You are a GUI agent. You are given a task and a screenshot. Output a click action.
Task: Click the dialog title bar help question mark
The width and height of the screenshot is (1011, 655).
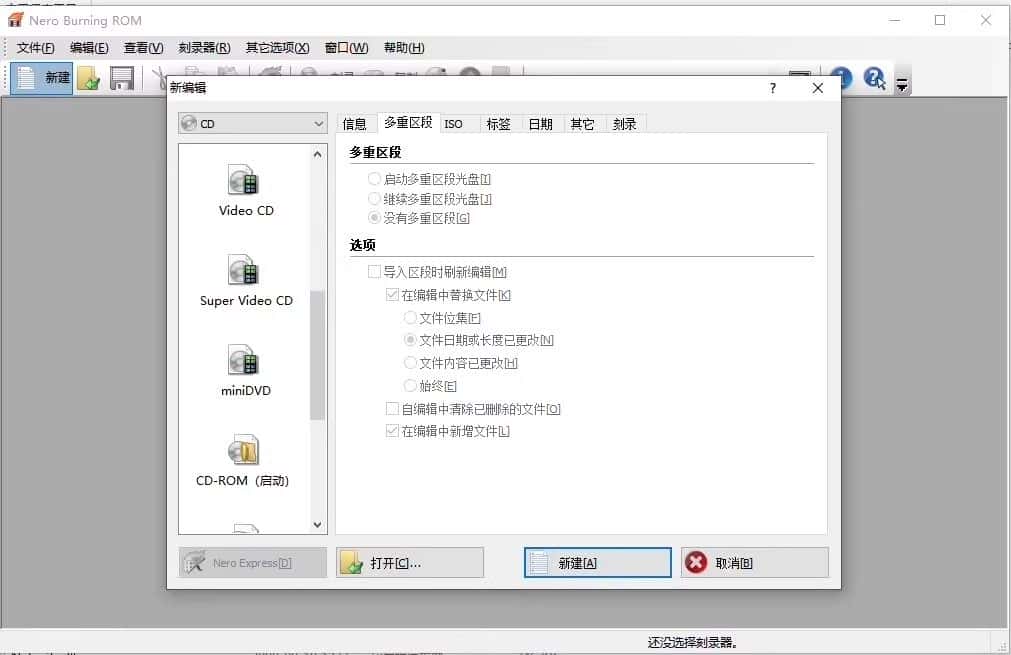pos(771,88)
